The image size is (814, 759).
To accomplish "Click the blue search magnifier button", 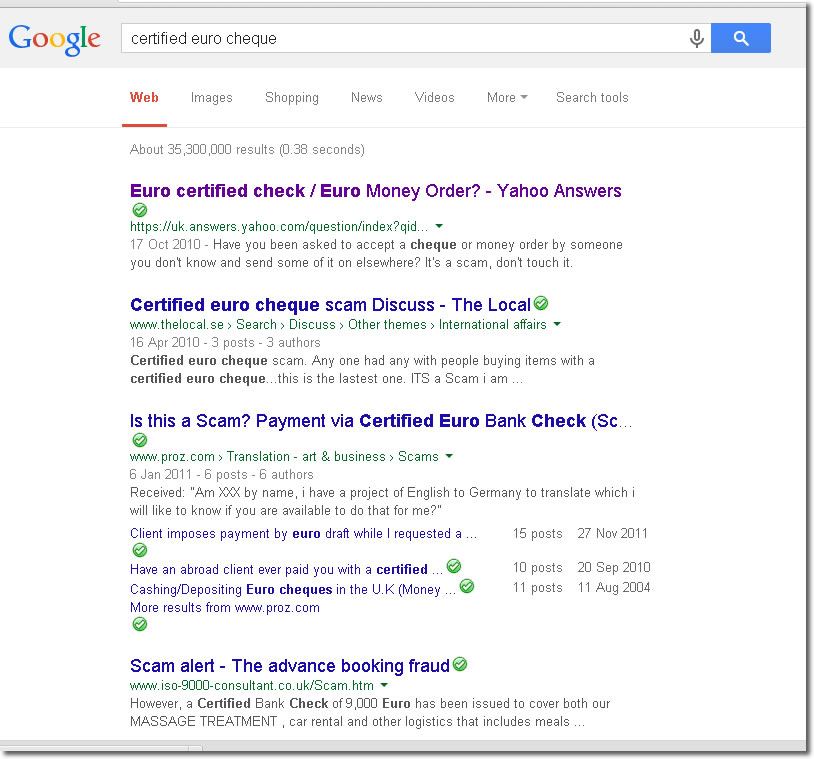I will pyautogui.click(x=740, y=38).
